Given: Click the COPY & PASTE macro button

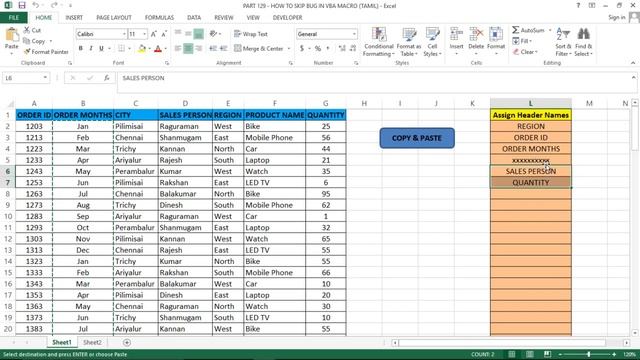Looking at the screenshot, I should coord(417,138).
